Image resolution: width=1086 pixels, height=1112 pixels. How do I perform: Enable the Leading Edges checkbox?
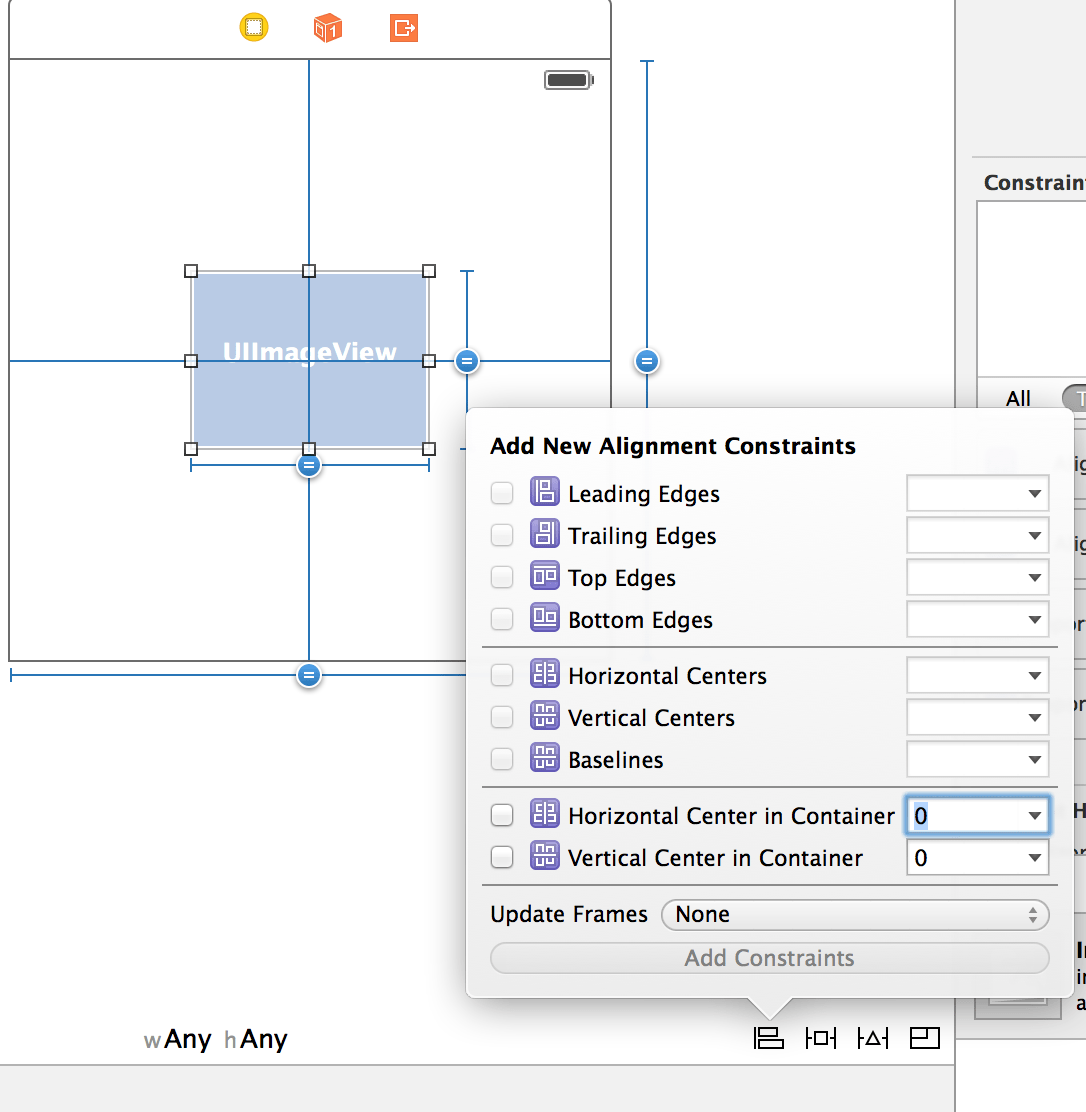pyautogui.click(x=501, y=492)
